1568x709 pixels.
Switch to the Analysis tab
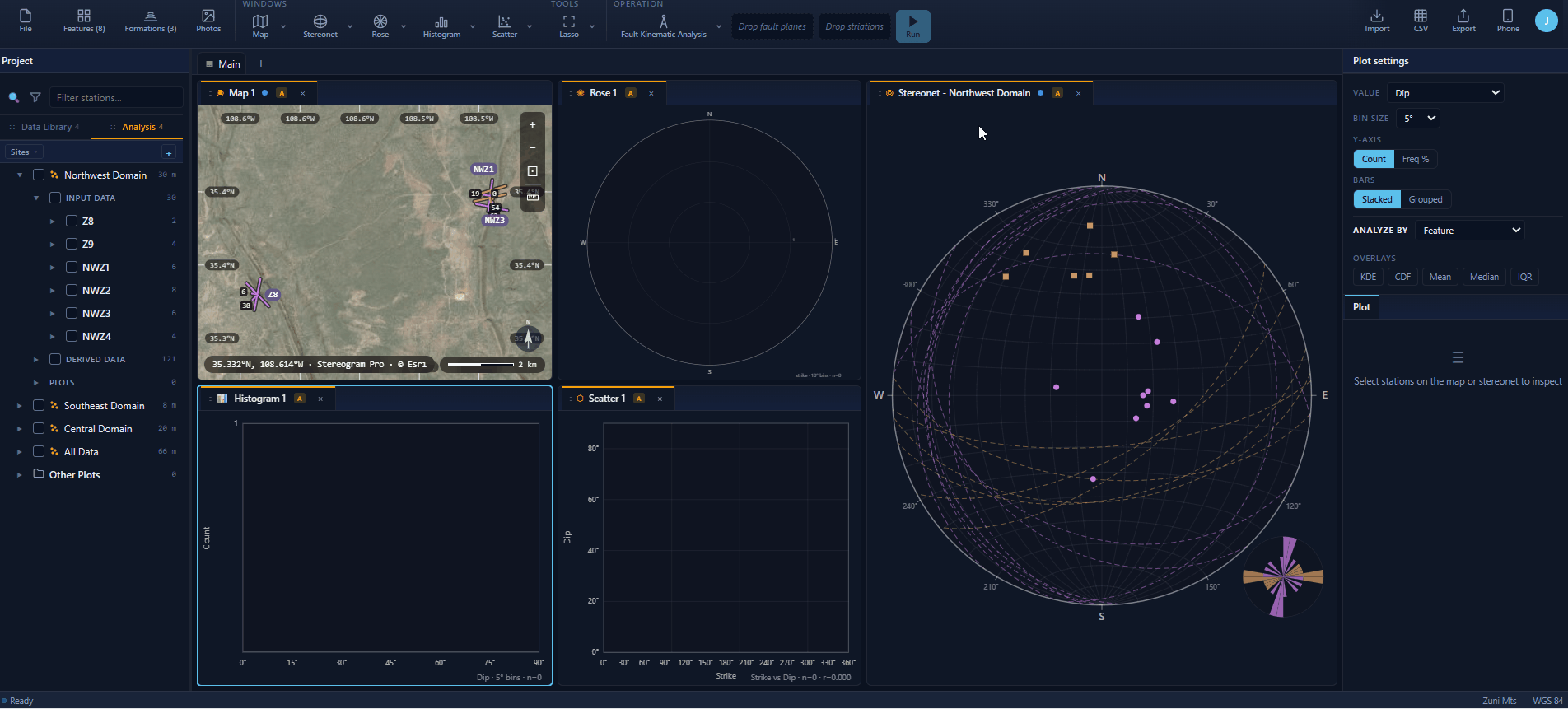coord(138,127)
